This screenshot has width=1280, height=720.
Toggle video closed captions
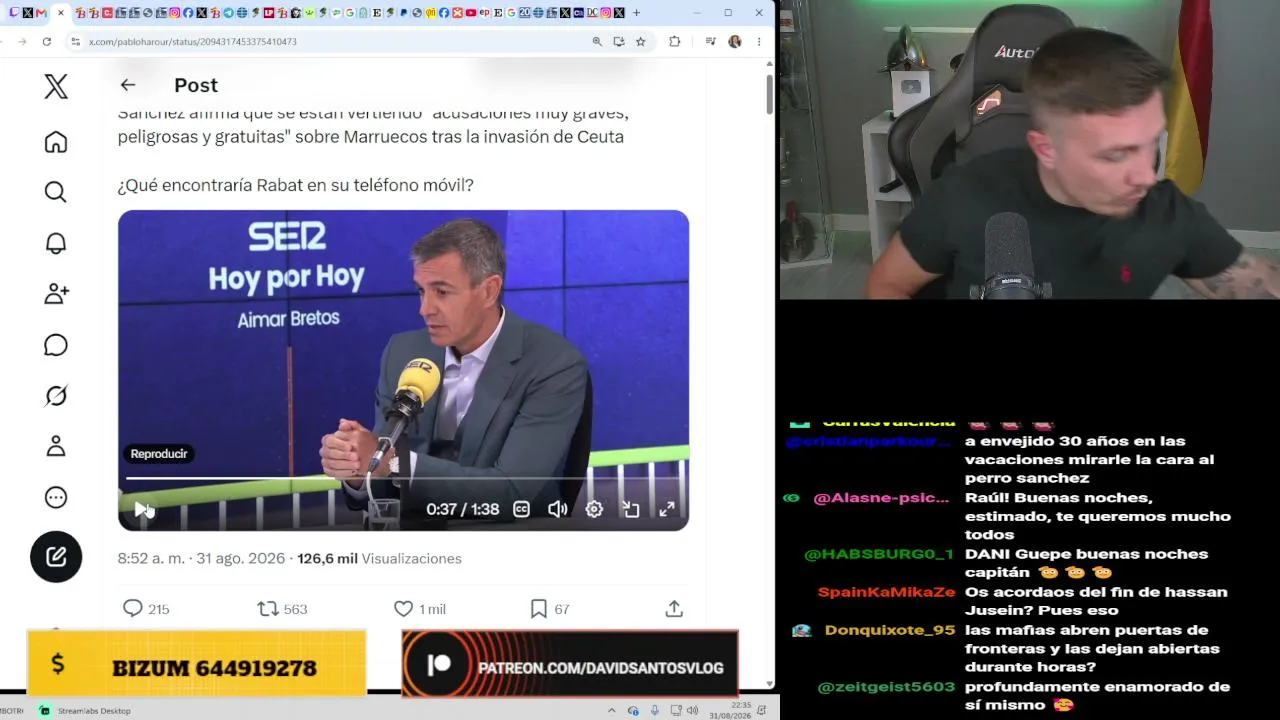(x=521, y=509)
